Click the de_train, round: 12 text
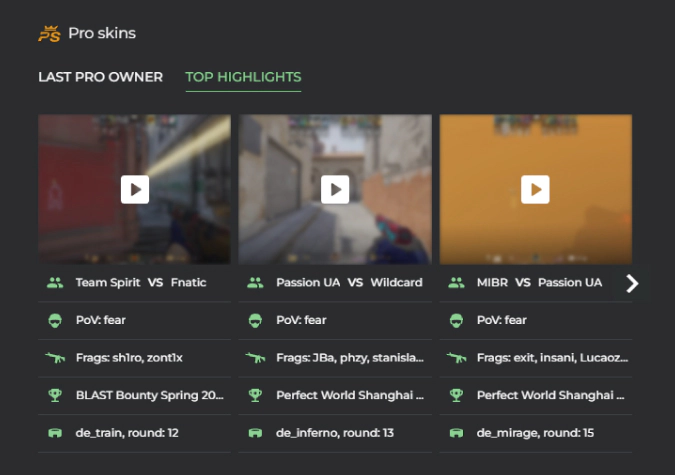 127,433
